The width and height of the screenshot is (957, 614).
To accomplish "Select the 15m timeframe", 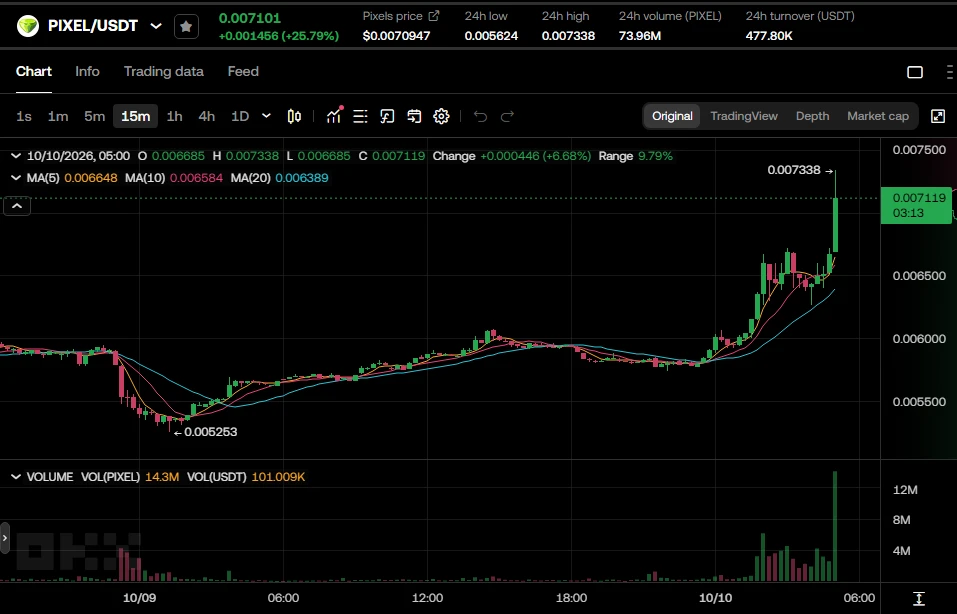I will coord(135,116).
